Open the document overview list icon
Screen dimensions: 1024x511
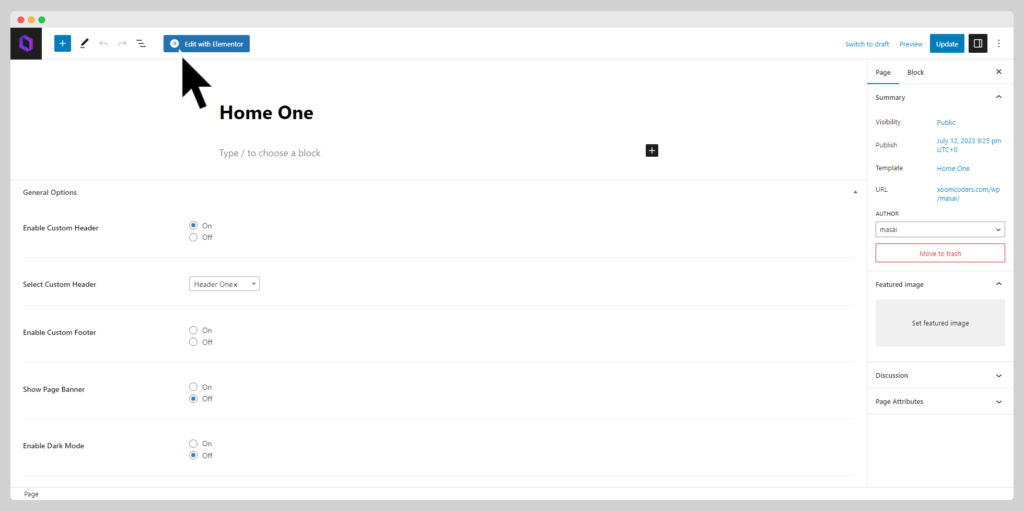coord(141,44)
